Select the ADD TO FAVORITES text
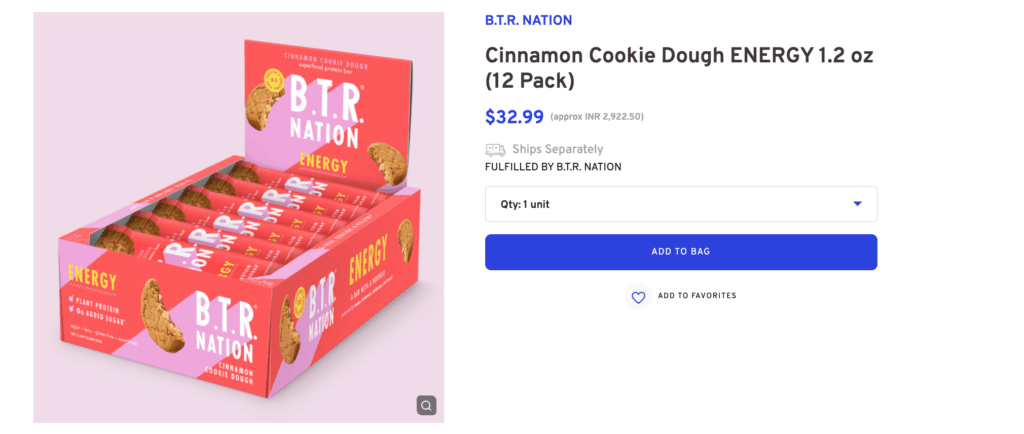 click(x=697, y=296)
